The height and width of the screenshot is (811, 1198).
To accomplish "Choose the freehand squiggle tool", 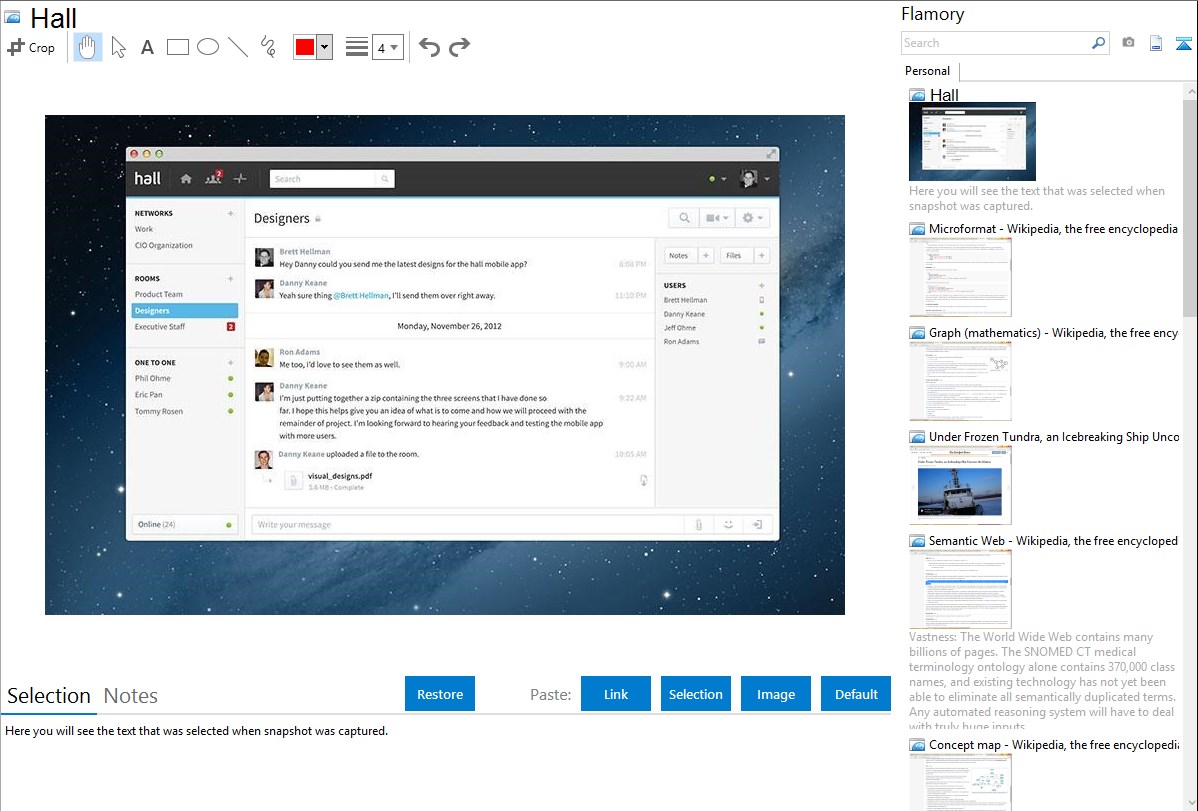I will coord(268,47).
